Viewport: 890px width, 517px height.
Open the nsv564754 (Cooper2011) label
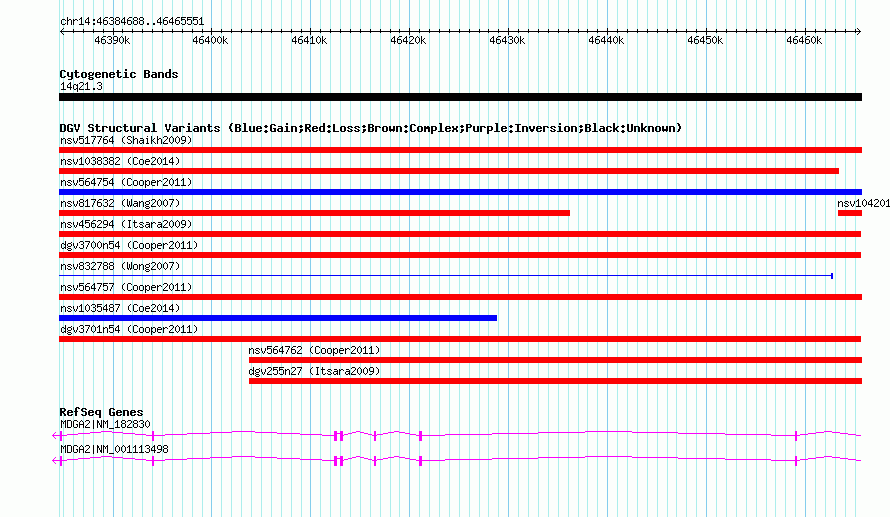[x=126, y=182]
